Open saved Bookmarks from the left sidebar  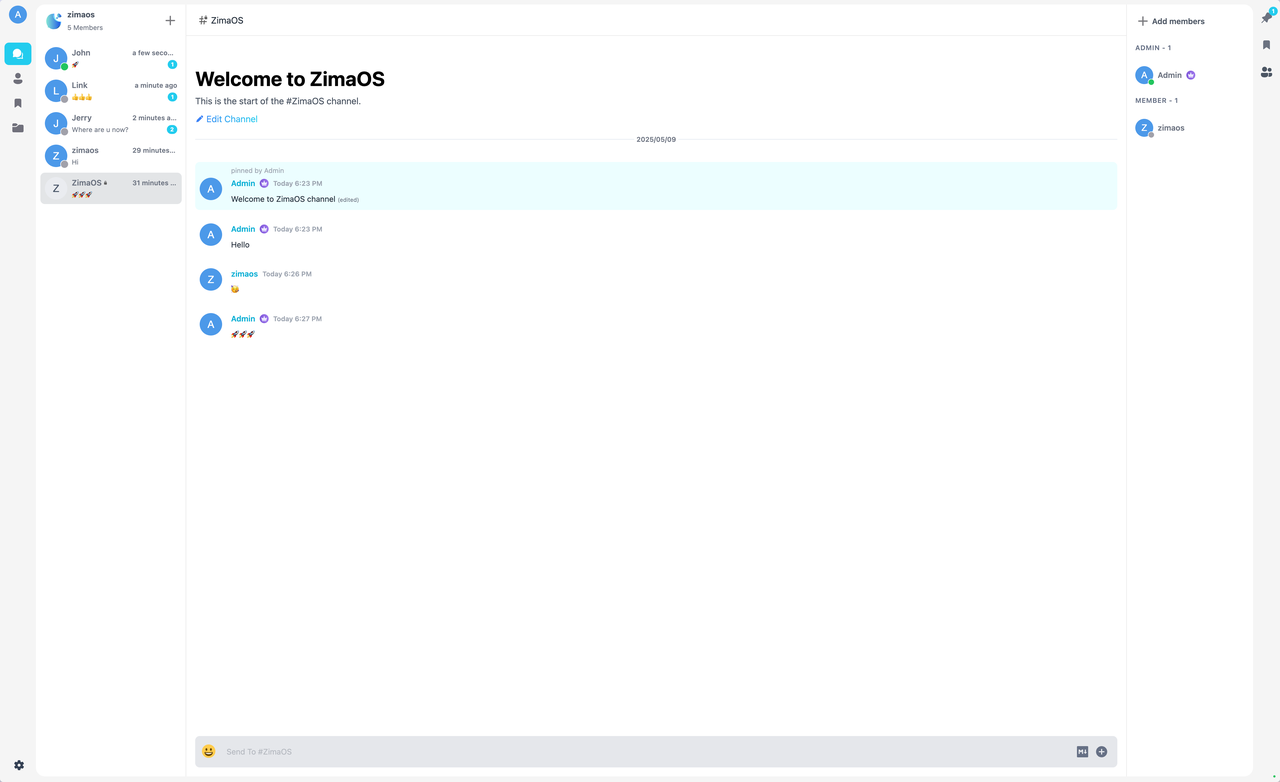[17, 103]
